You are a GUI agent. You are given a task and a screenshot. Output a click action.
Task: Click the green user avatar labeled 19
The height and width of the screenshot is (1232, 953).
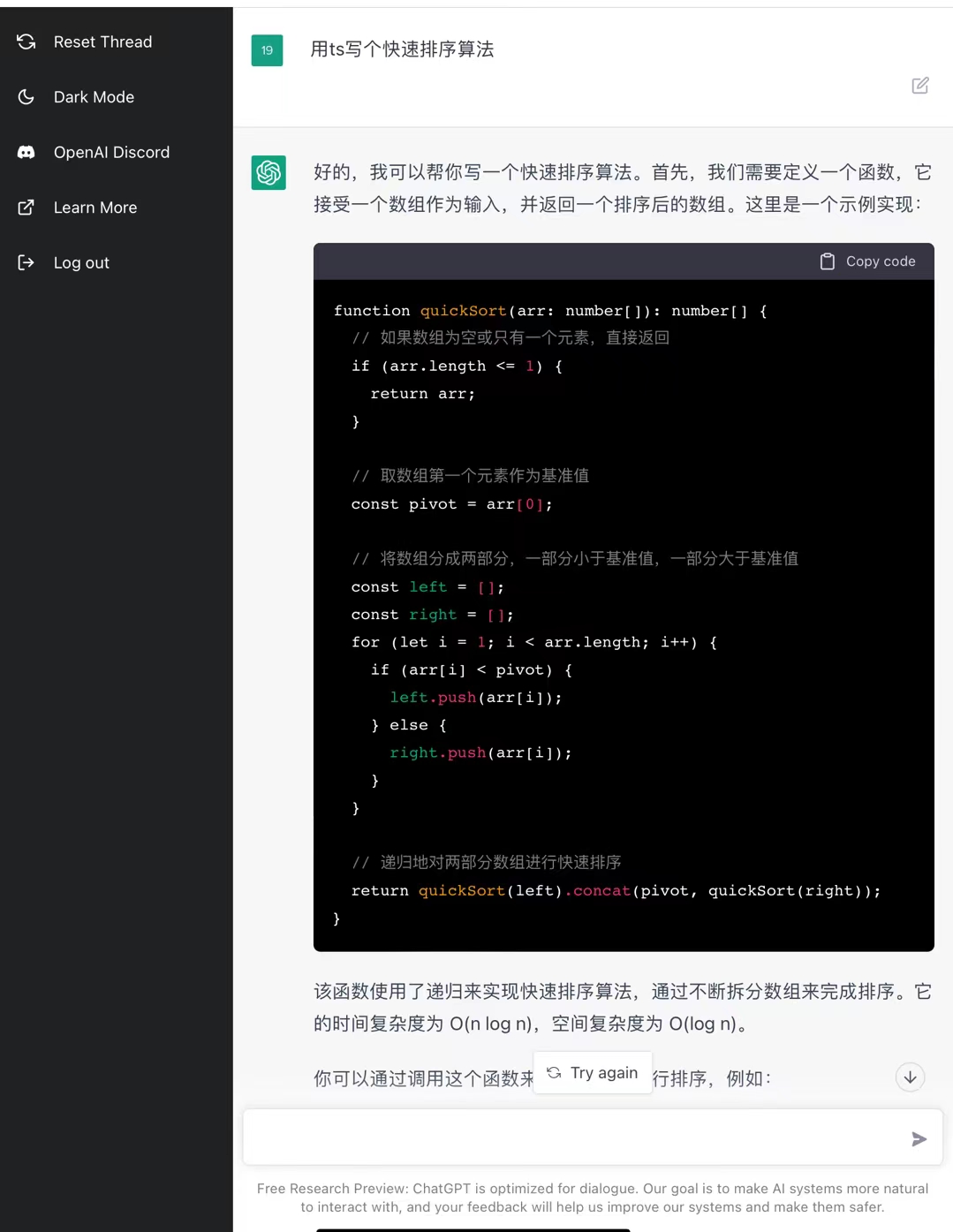coord(267,50)
